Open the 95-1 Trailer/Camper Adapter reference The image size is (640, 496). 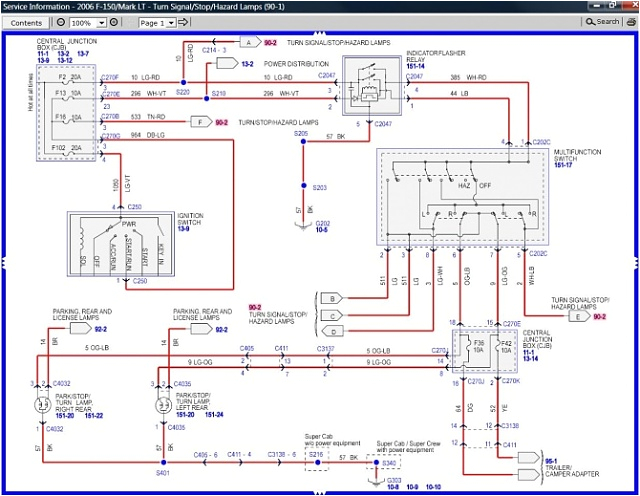pyautogui.click(x=551, y=461)
